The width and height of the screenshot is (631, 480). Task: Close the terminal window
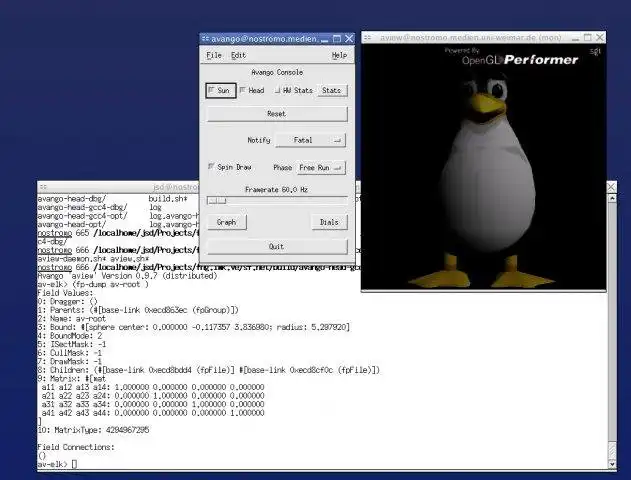point(611,187)
